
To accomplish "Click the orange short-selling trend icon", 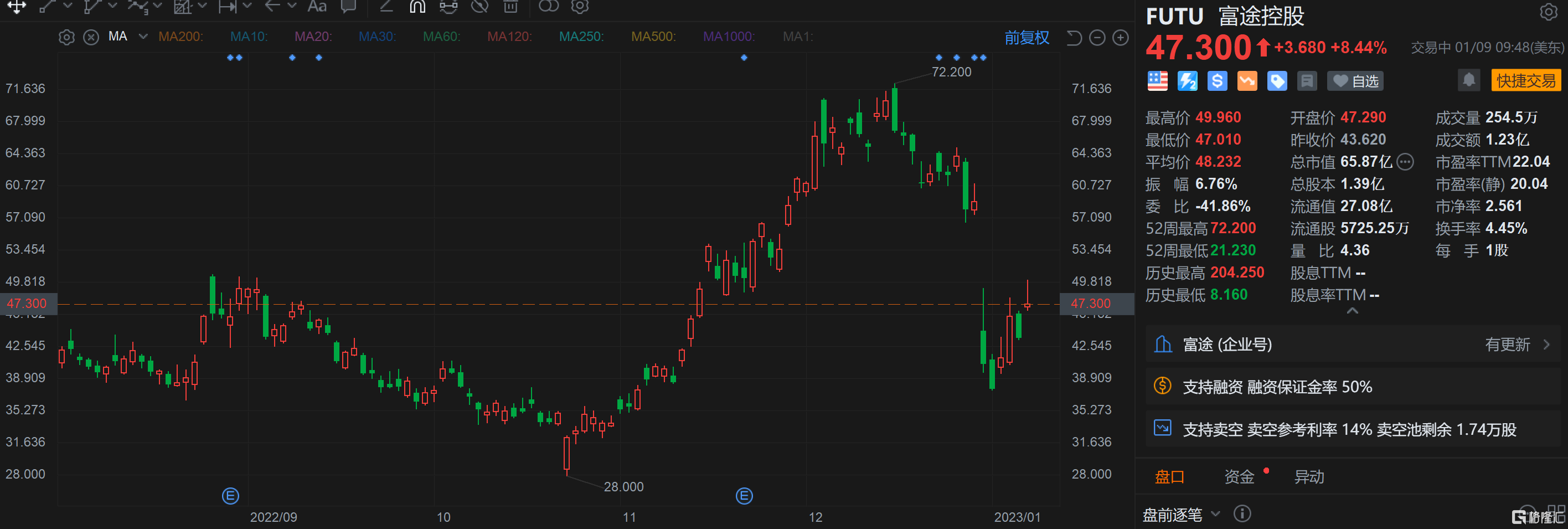I will click(x=1247, y=81).
